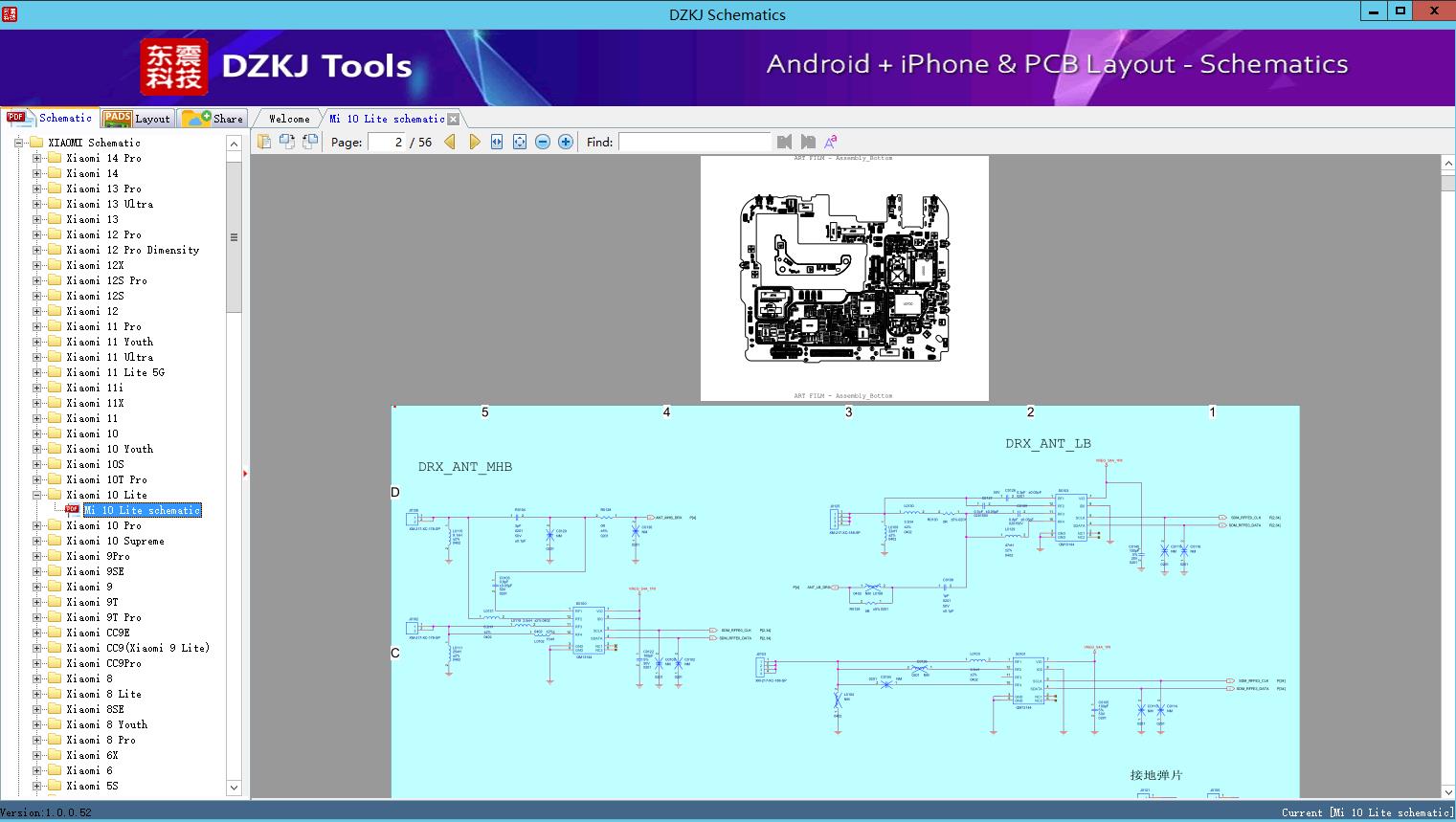Select Xiaomi 12X tree entry

[96, 265]
